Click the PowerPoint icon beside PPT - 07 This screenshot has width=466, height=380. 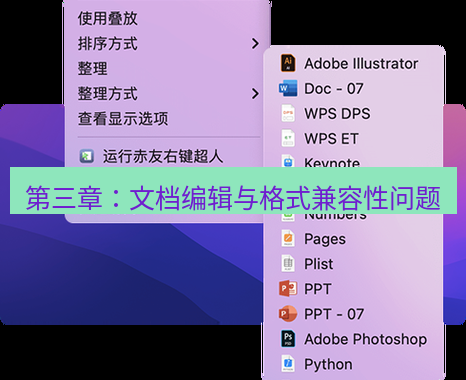288,314
